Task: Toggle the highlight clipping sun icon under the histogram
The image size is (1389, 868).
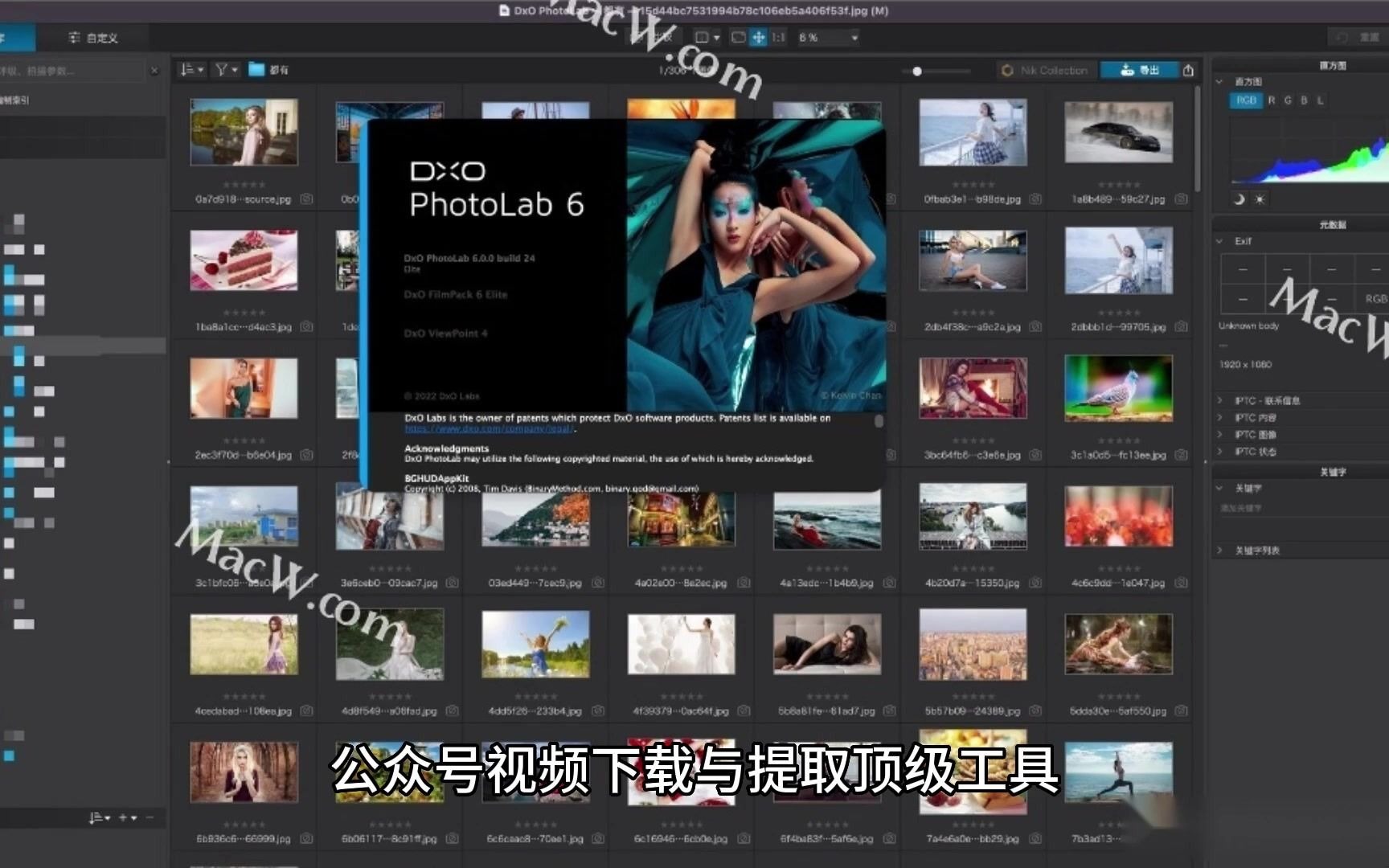Action: click(x=1260, y=199)
